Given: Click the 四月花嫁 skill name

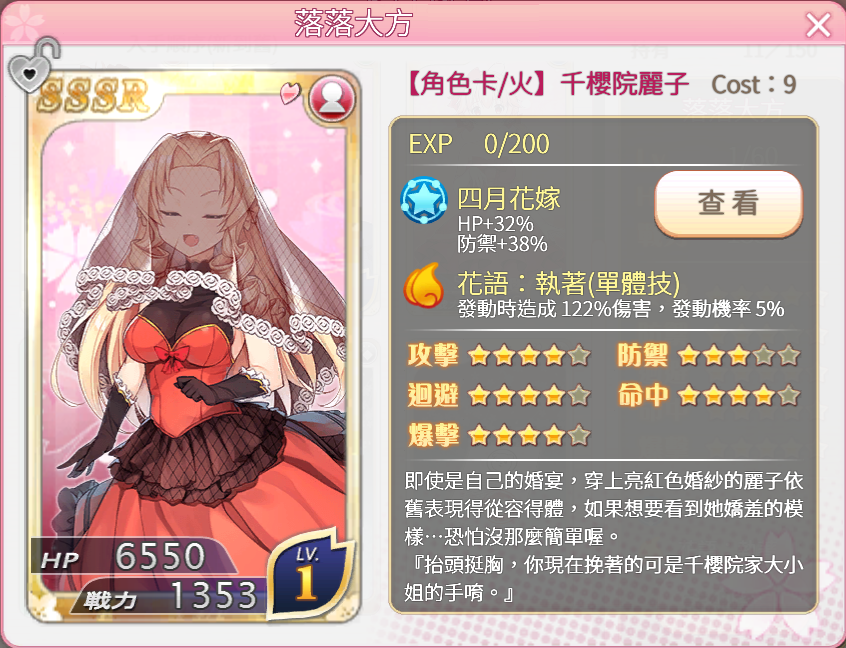Looking at the screenshot, I should click(509, 199).
